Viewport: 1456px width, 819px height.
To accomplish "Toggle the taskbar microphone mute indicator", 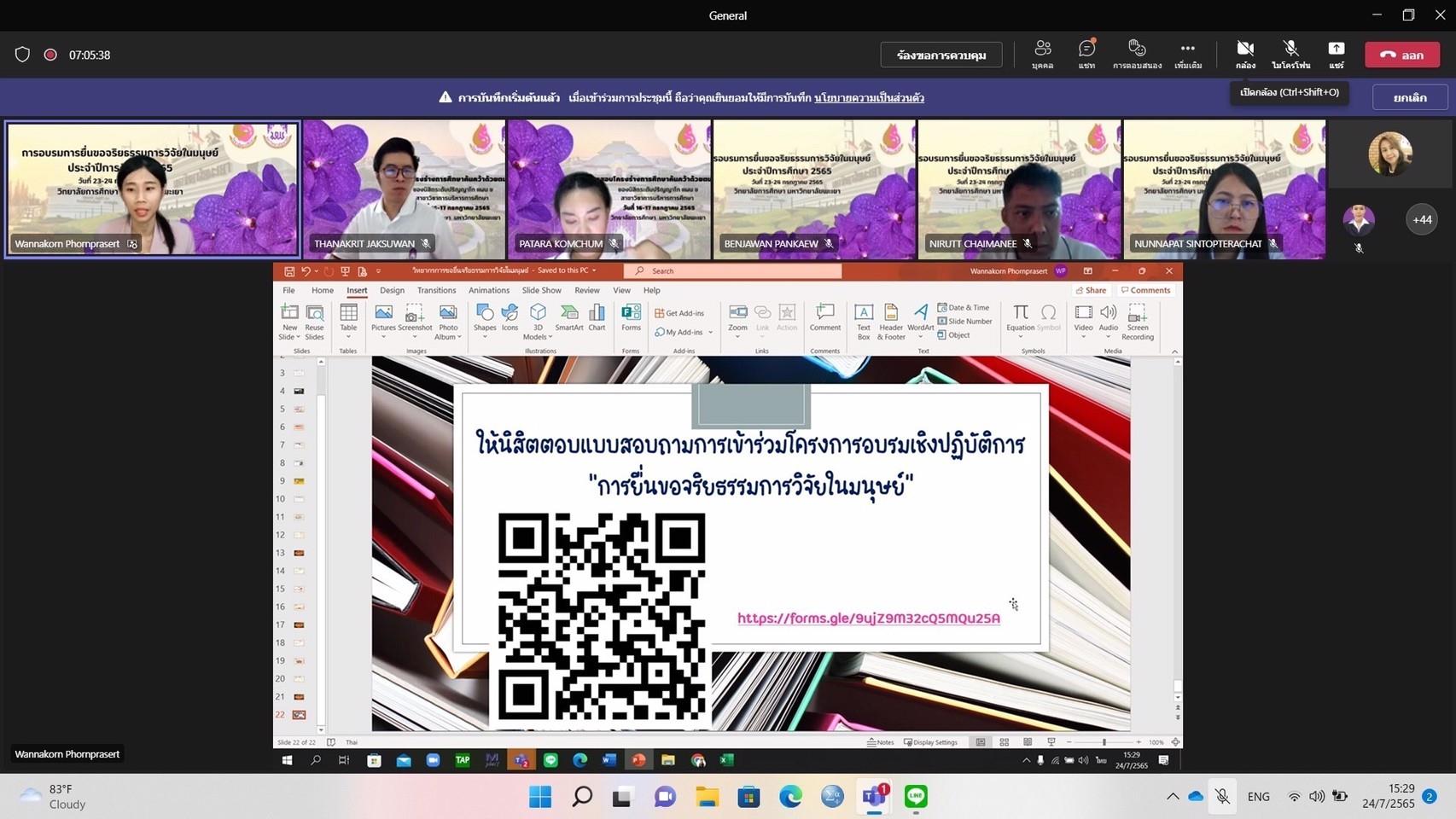I will point(1223,796).
